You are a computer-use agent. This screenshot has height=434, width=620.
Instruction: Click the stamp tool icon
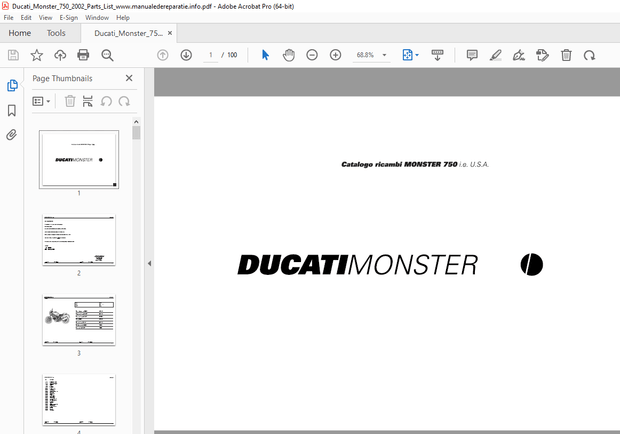pyautogui.click(x=542, y=55)
